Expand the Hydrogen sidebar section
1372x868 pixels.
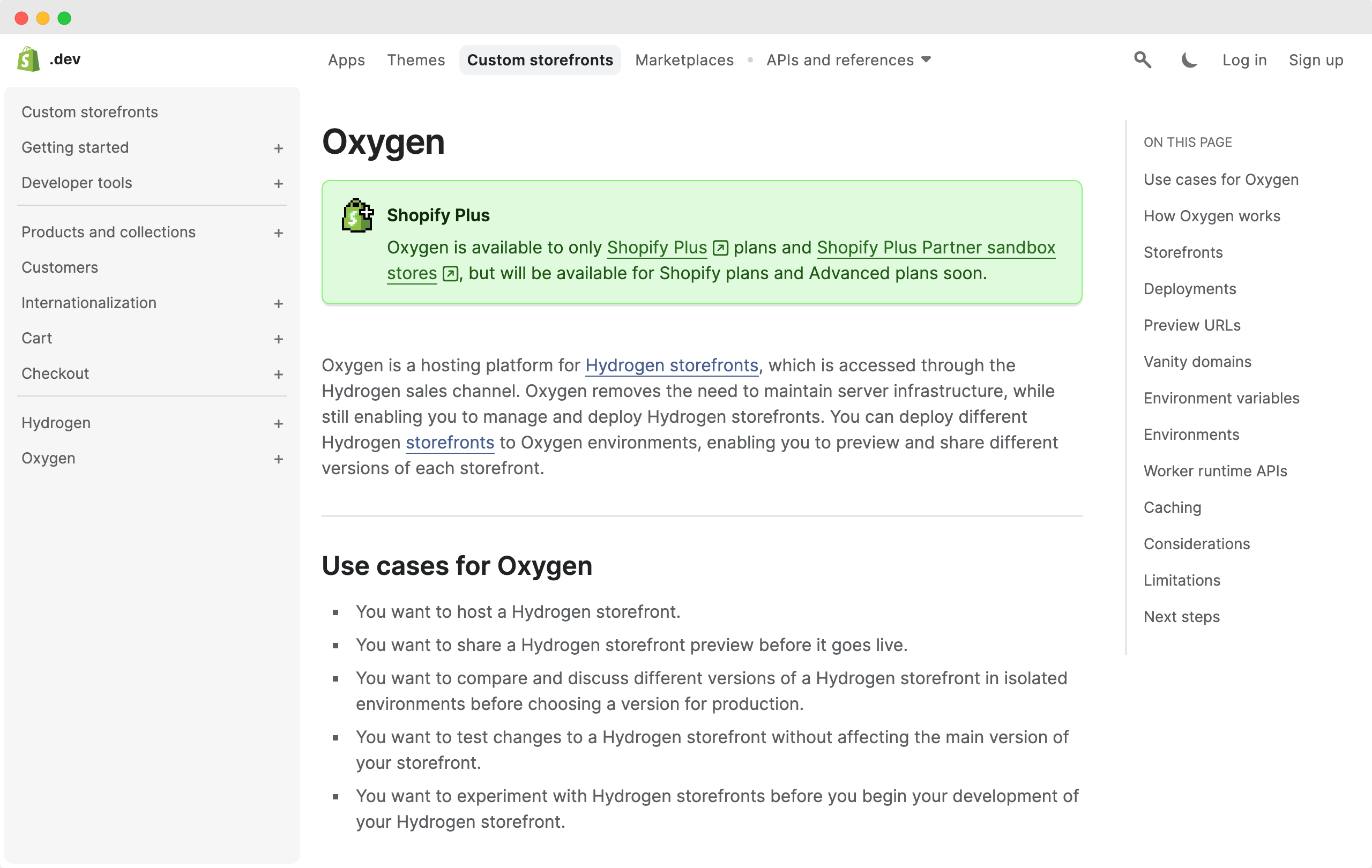click(279, 423)
